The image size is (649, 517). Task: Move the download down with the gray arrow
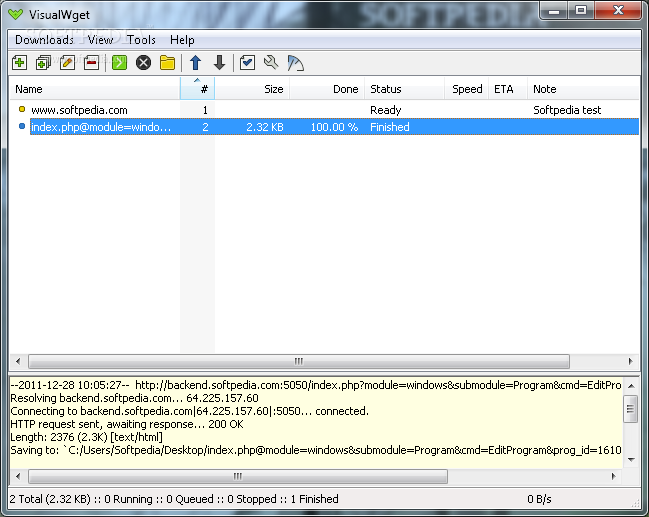[219, 63]
